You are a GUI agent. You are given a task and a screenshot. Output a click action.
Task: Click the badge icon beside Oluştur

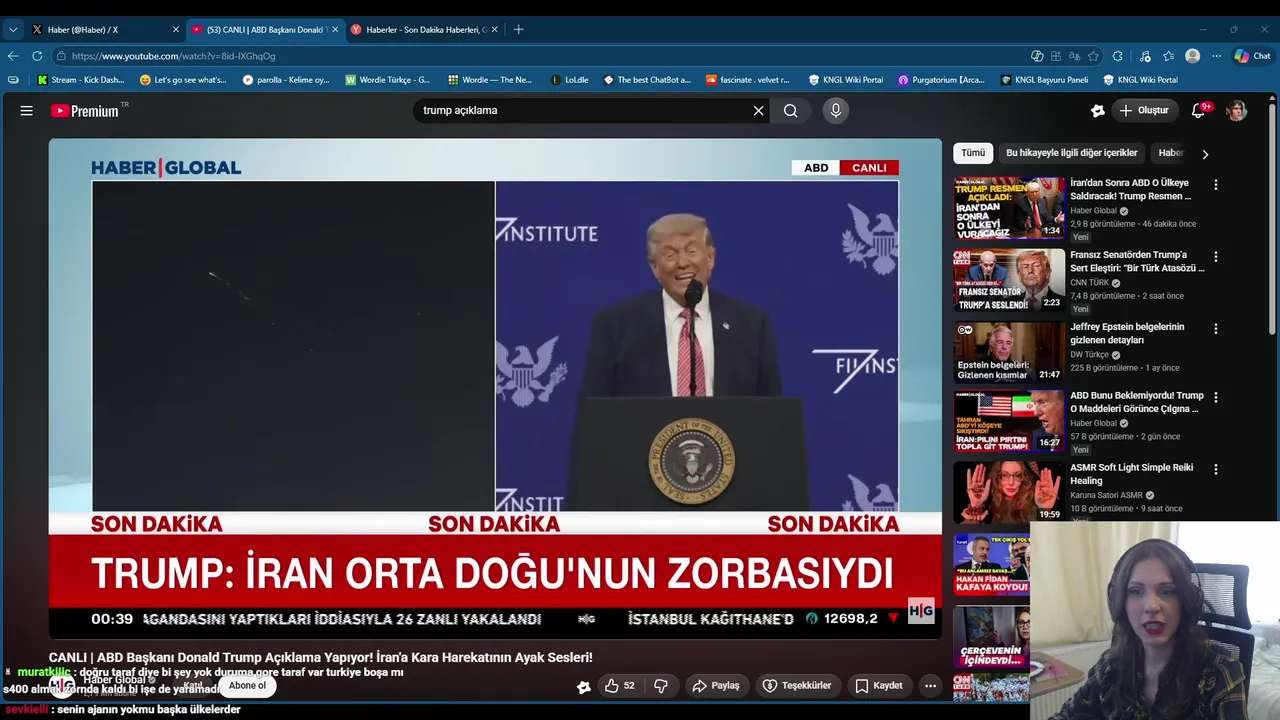point(1097,111)
